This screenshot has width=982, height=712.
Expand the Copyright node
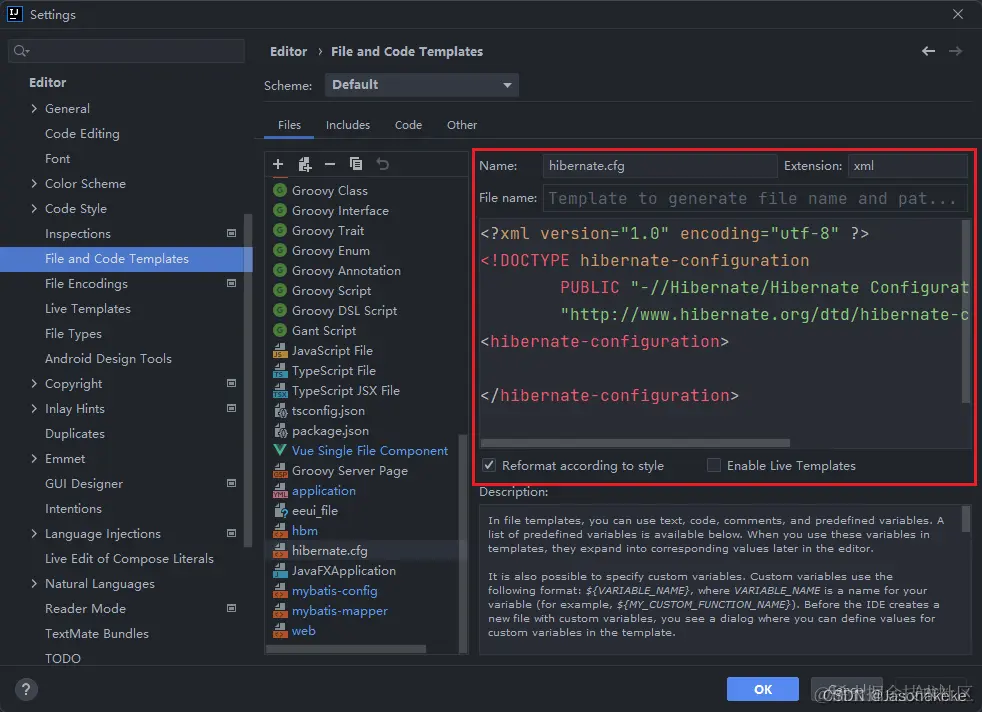click(x=34, y=383)
